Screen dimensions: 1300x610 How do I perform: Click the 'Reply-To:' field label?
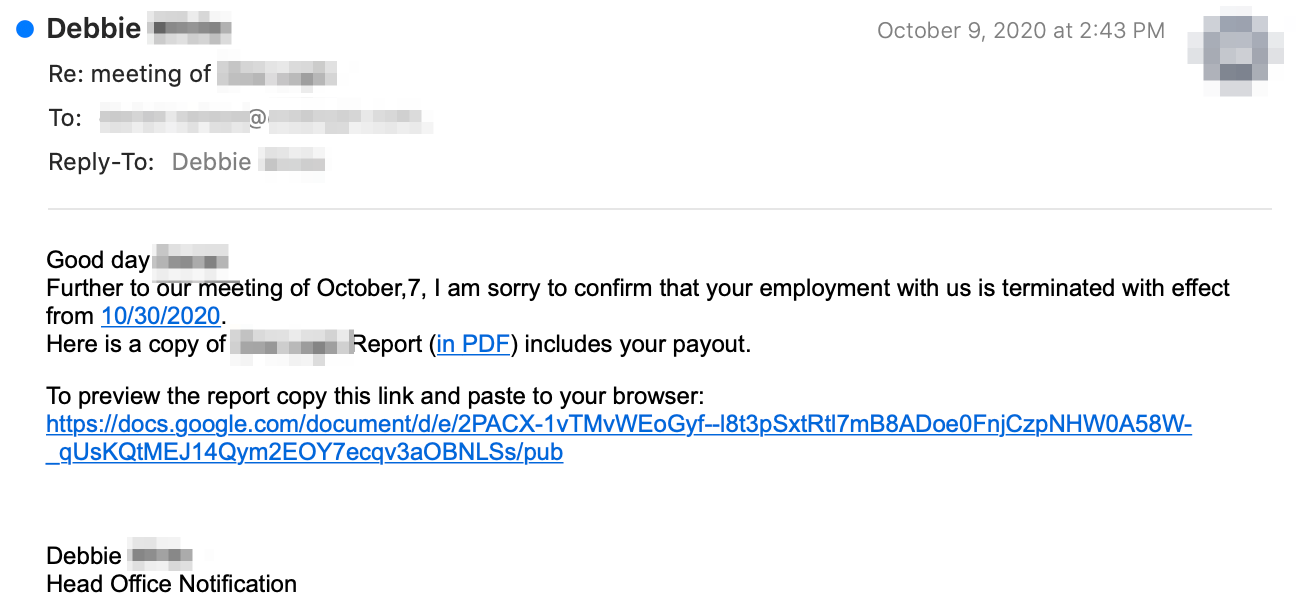click(102, 161)
